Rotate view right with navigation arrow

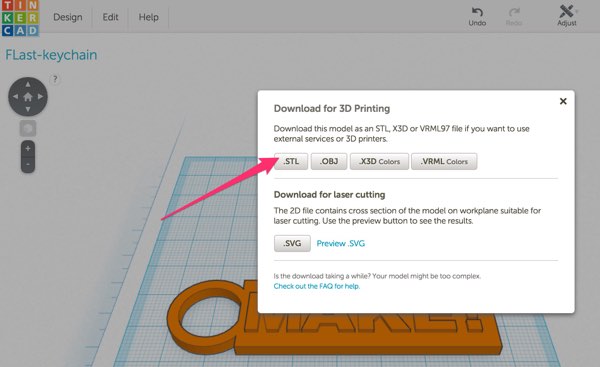(x=41, y=97)
